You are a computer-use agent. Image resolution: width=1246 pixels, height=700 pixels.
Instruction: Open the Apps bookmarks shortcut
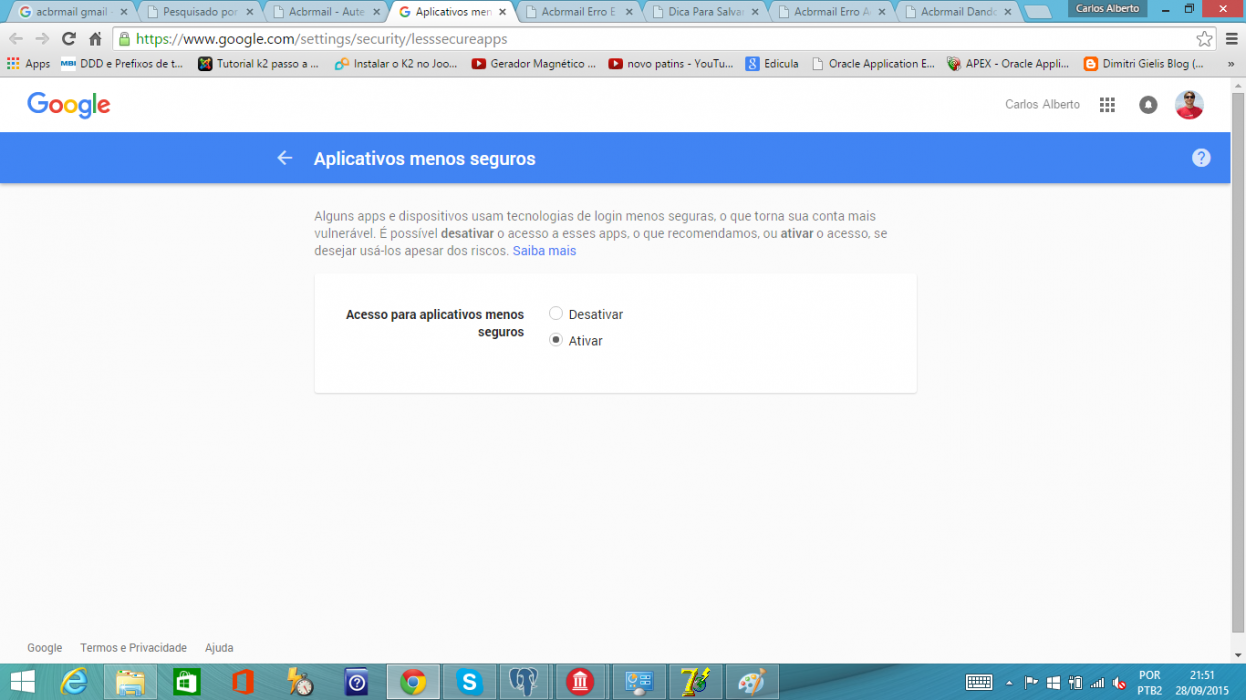(x=29, y=63)
